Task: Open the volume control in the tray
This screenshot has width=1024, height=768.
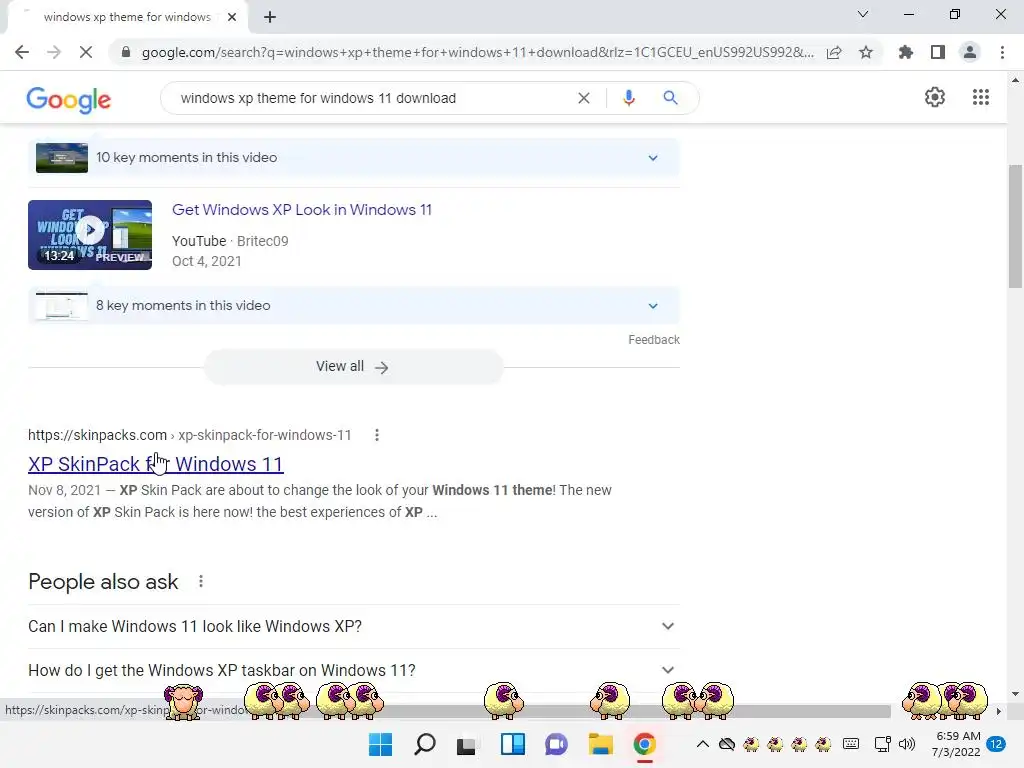Action: pos(907,744)
